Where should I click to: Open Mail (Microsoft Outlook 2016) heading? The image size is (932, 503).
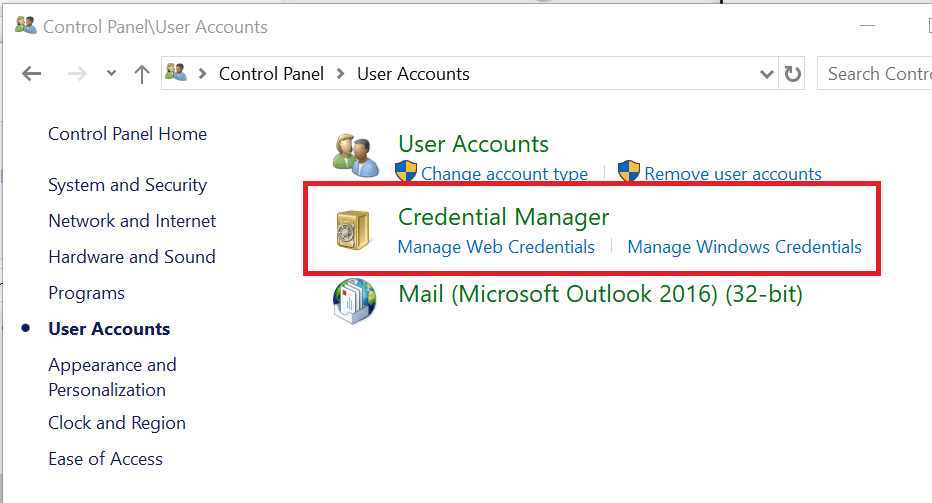600,294
